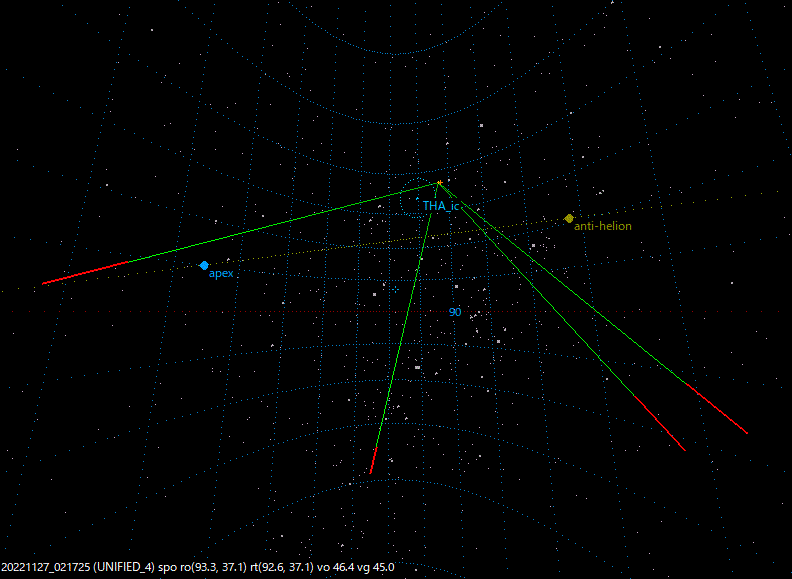792x579 pixels.
Task: Click the dotted THA_ic radiant circle
Action: (x=417, y=198)
